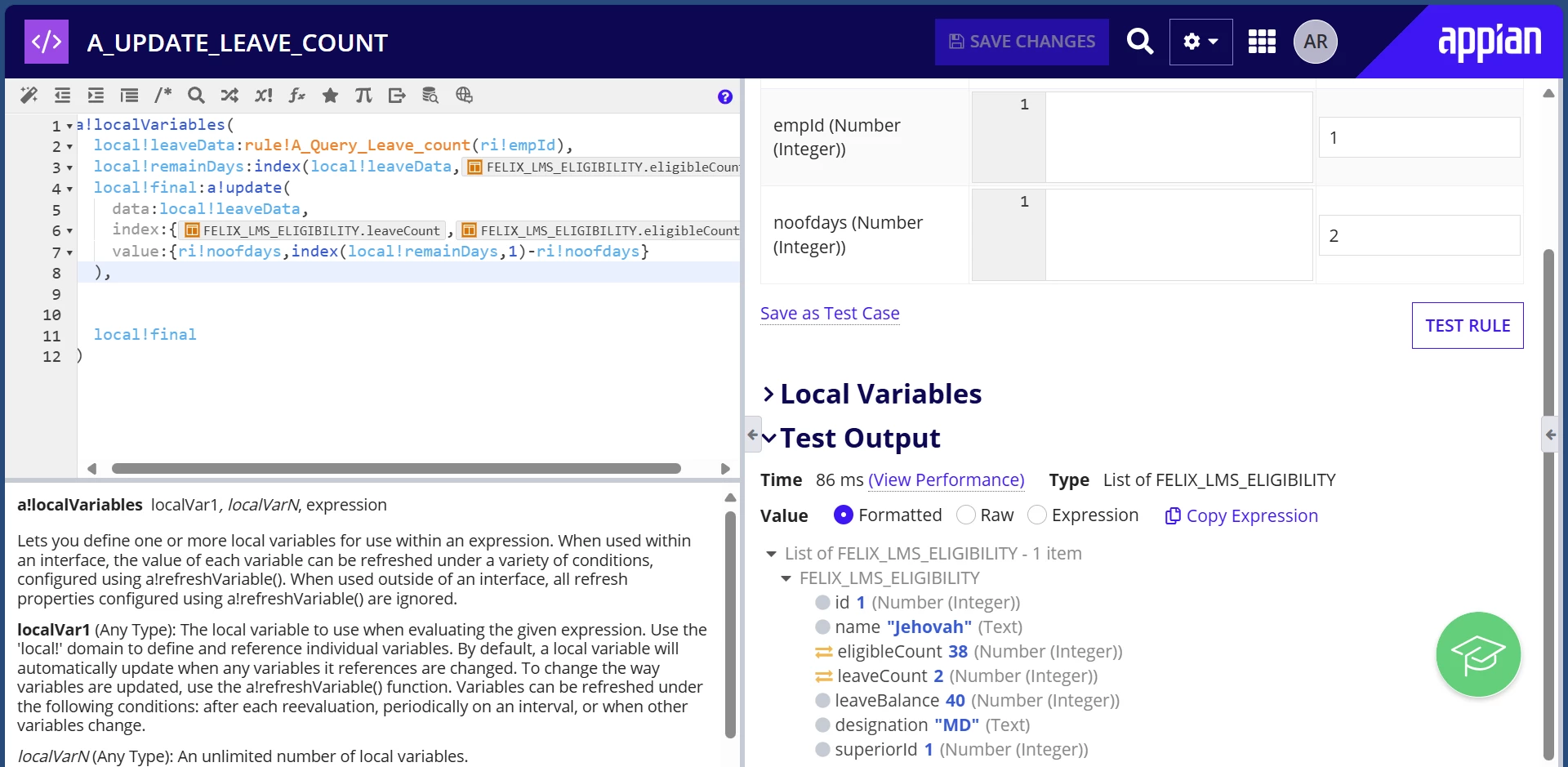Open the AR user avatar menu
This screenshot has height=767, width=1568.
pos(1315,42)
